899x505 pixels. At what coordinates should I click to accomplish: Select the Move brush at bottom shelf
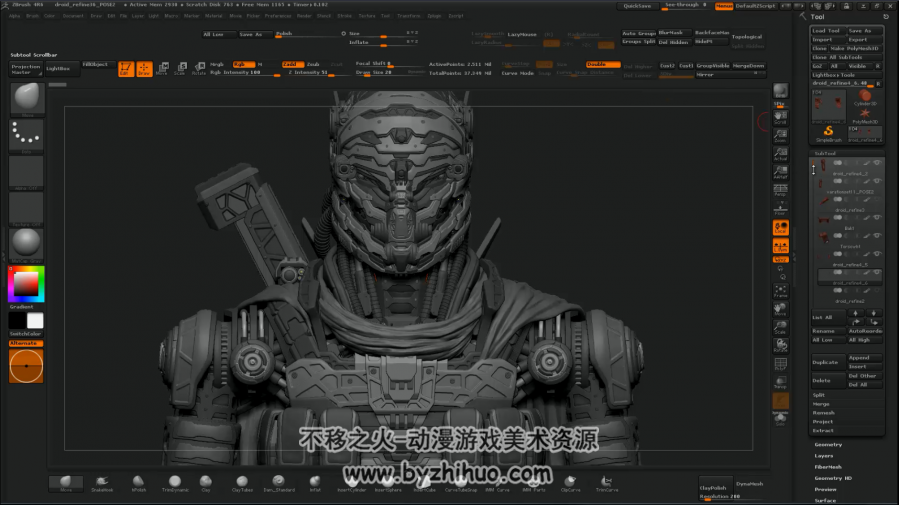point(66,483)
